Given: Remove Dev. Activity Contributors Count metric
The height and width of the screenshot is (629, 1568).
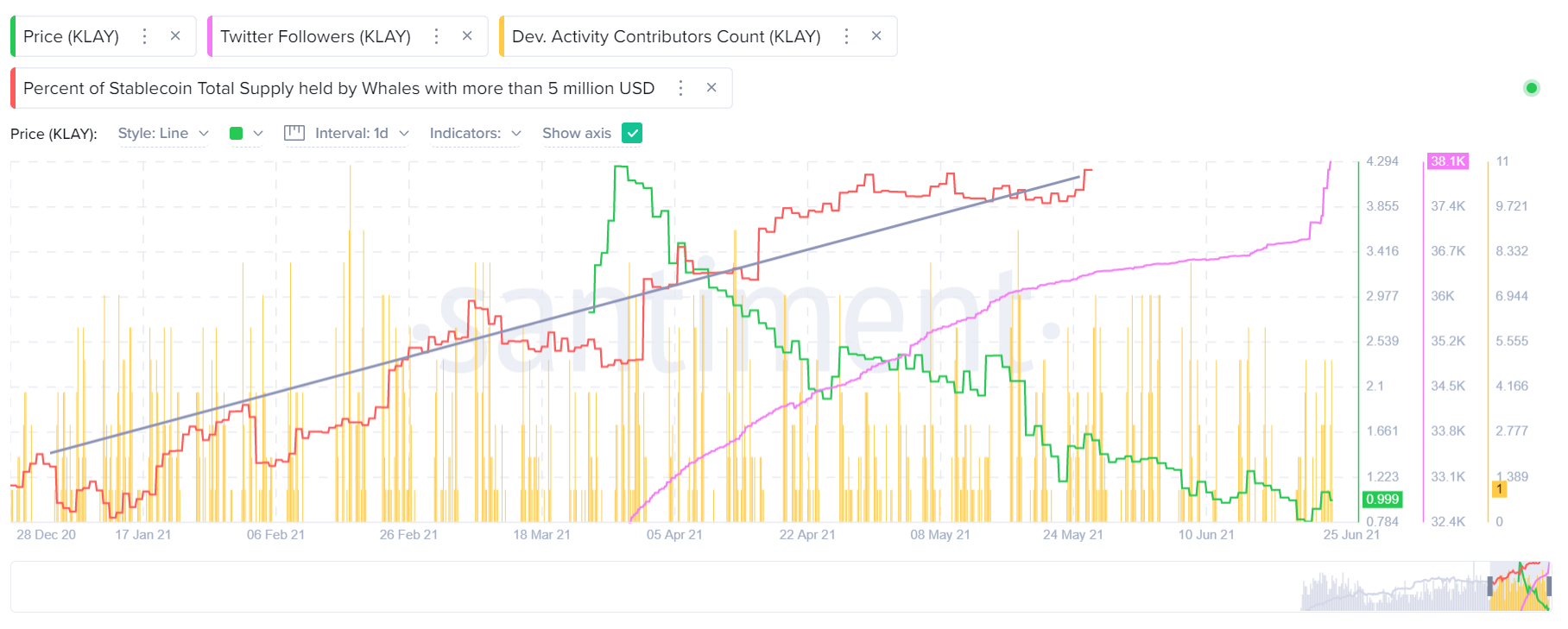Looking at the screenshot, I should click(876, 36).
